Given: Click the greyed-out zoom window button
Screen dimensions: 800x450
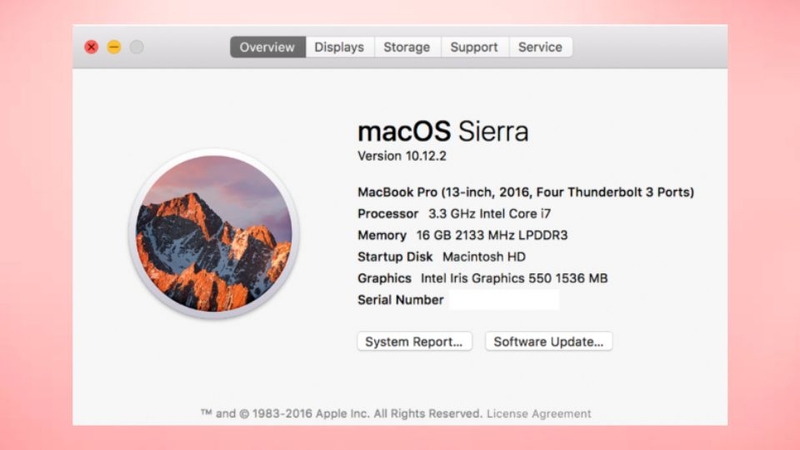Looking at the screenshot, I should [x=136, y=47].
